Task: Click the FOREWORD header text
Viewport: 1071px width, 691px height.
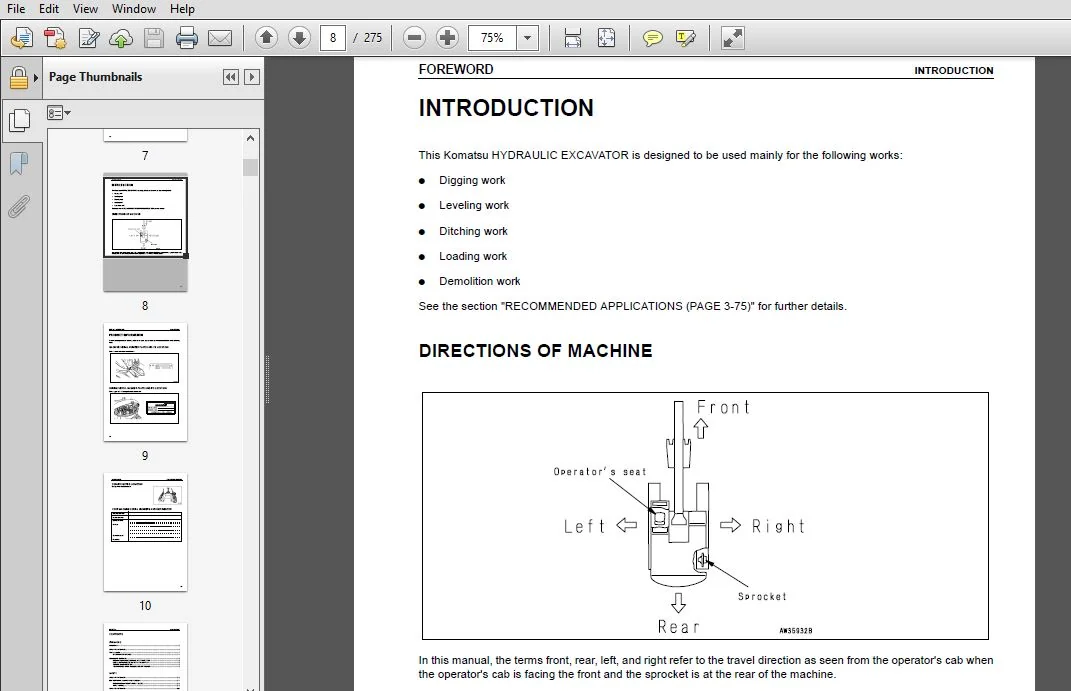Action: tap(456, 70)
